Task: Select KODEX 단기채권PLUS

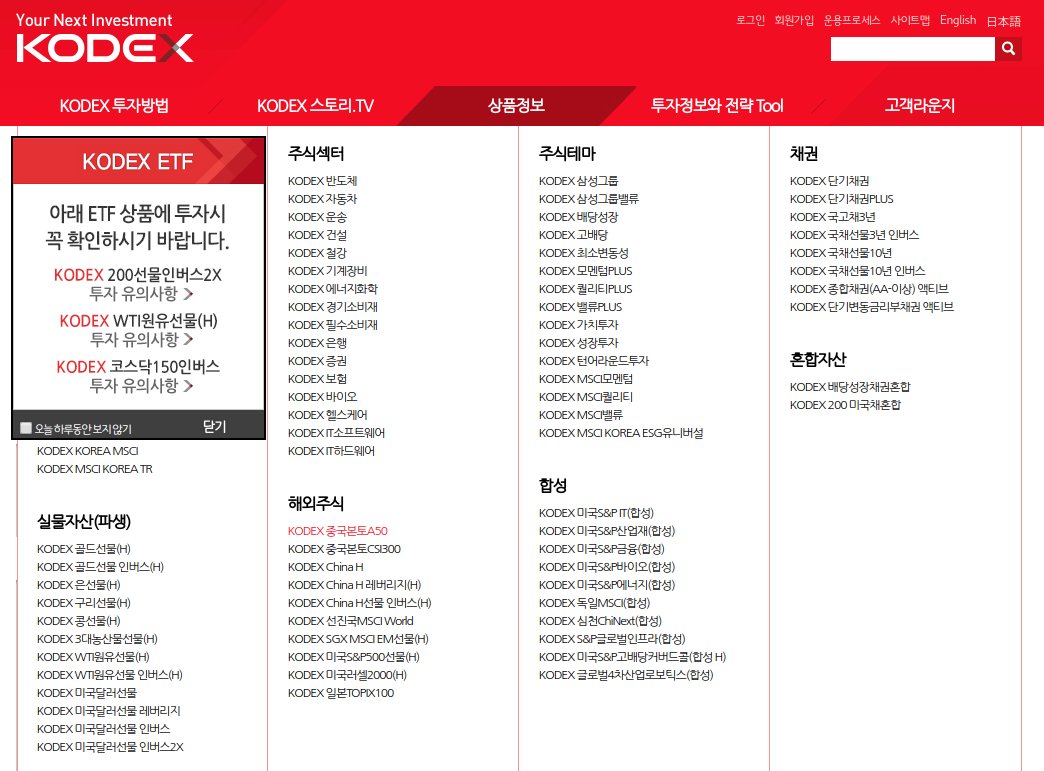Action: point(842,199)
